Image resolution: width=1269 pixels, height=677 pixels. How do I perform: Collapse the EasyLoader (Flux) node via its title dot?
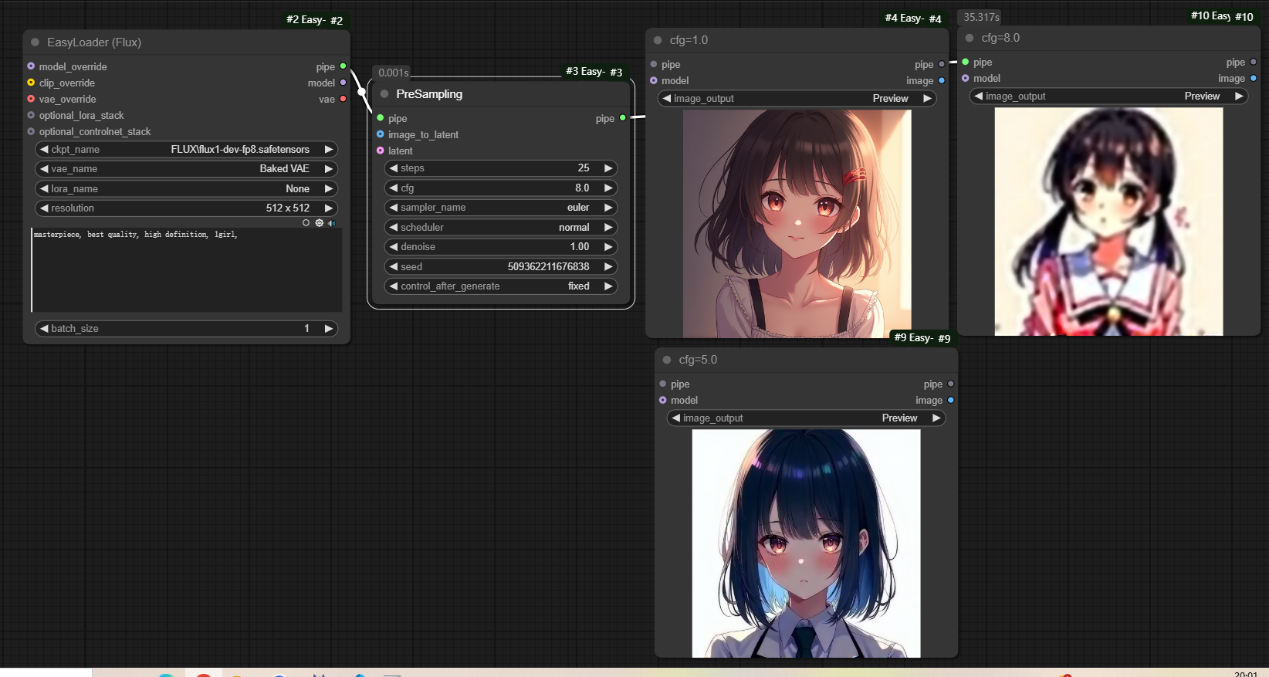click(x=35, y=42)
